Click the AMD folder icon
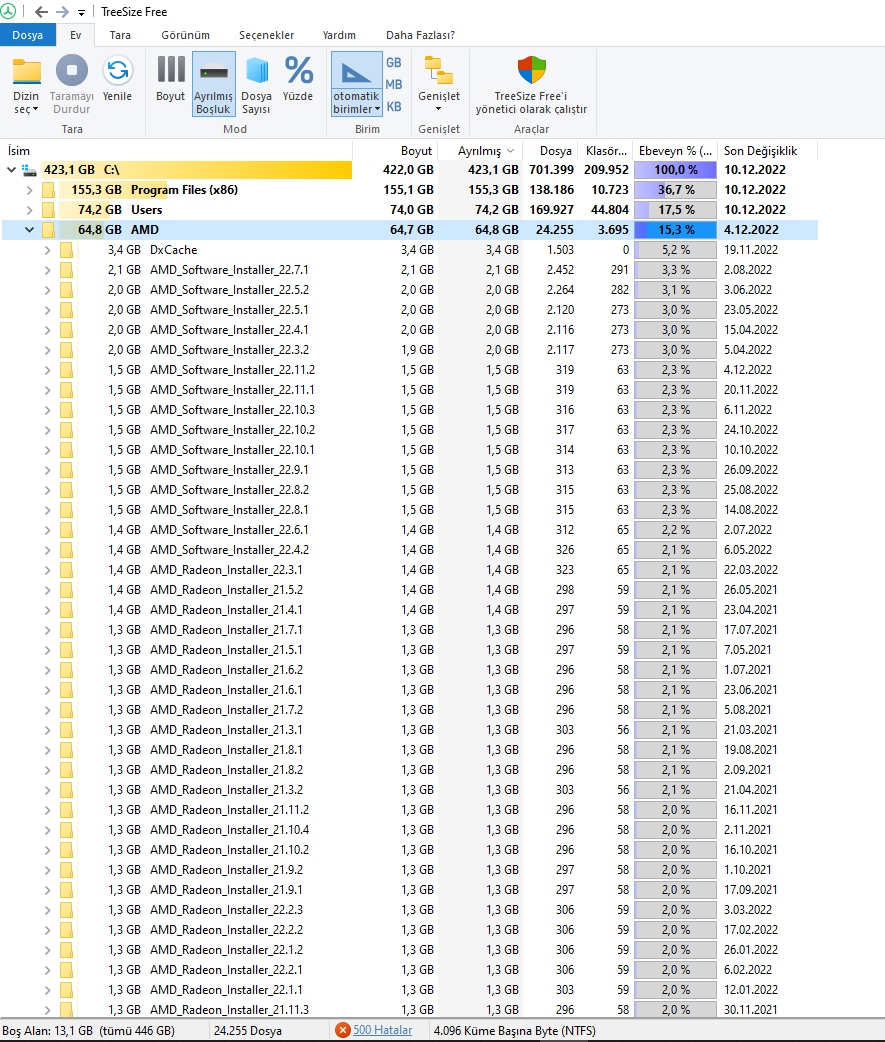 (48, 230)
